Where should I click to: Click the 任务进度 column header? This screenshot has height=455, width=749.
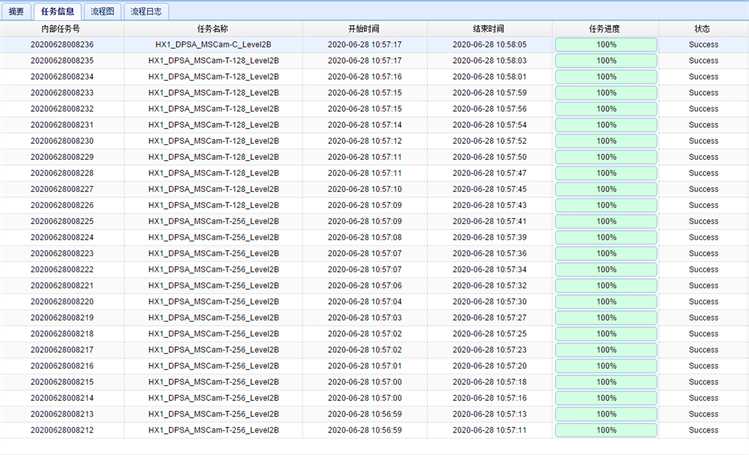tap(605, 29)
